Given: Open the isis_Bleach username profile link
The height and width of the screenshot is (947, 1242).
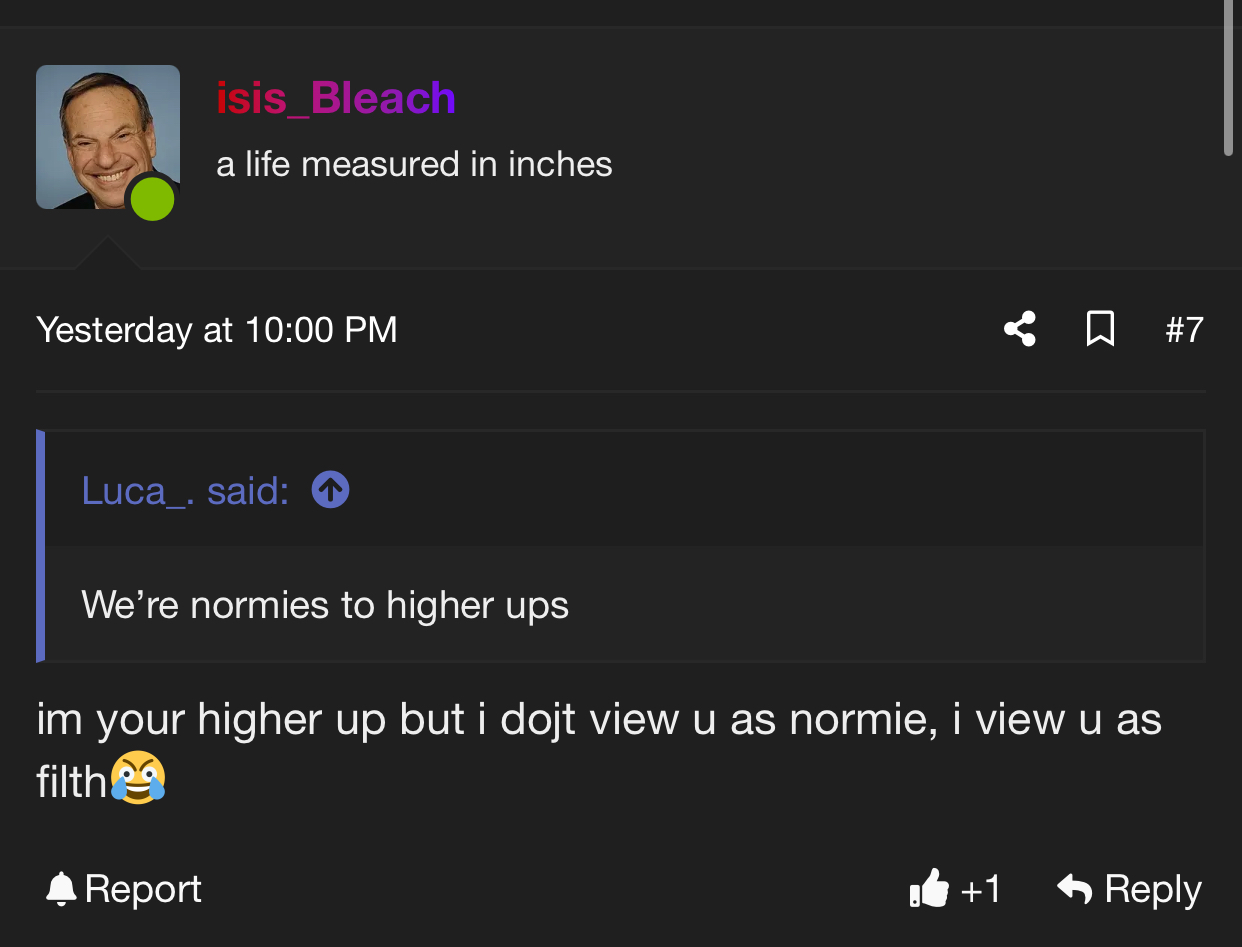Looking at the screenshot, I should [336, 98].
